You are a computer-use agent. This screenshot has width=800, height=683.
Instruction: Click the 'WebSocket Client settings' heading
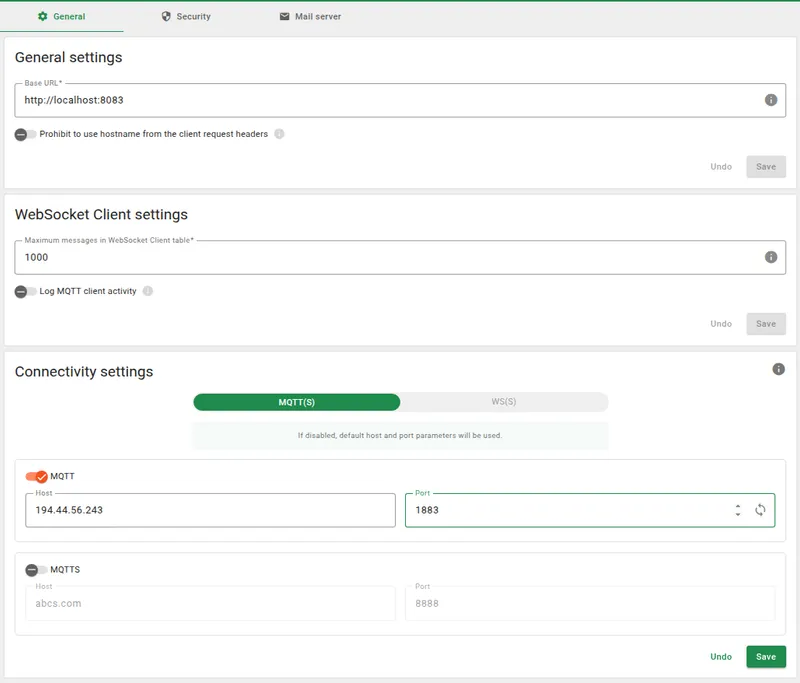click(101, 214)
